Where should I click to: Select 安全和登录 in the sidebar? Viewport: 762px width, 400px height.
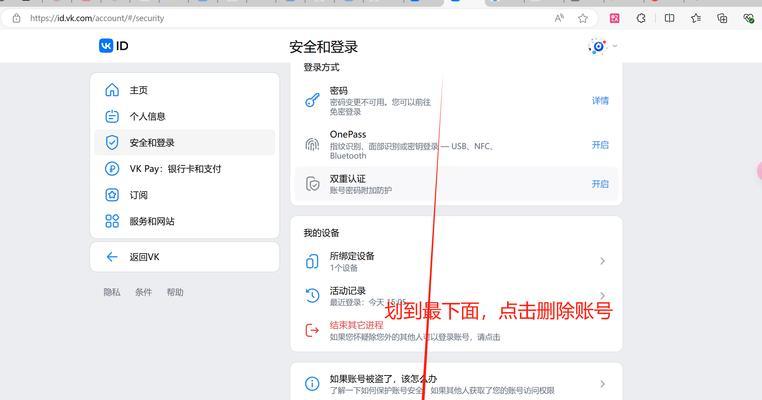coord(185,142)
